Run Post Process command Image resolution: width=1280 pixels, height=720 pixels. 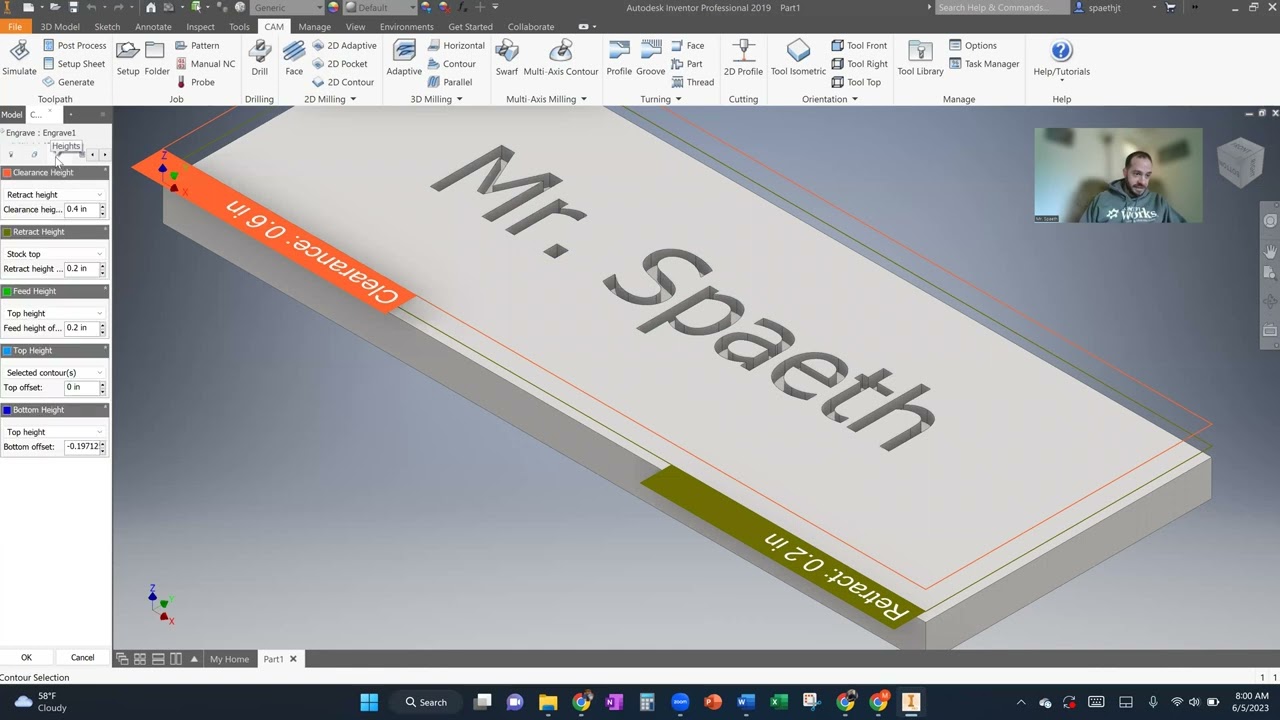[x=74, y=45]
